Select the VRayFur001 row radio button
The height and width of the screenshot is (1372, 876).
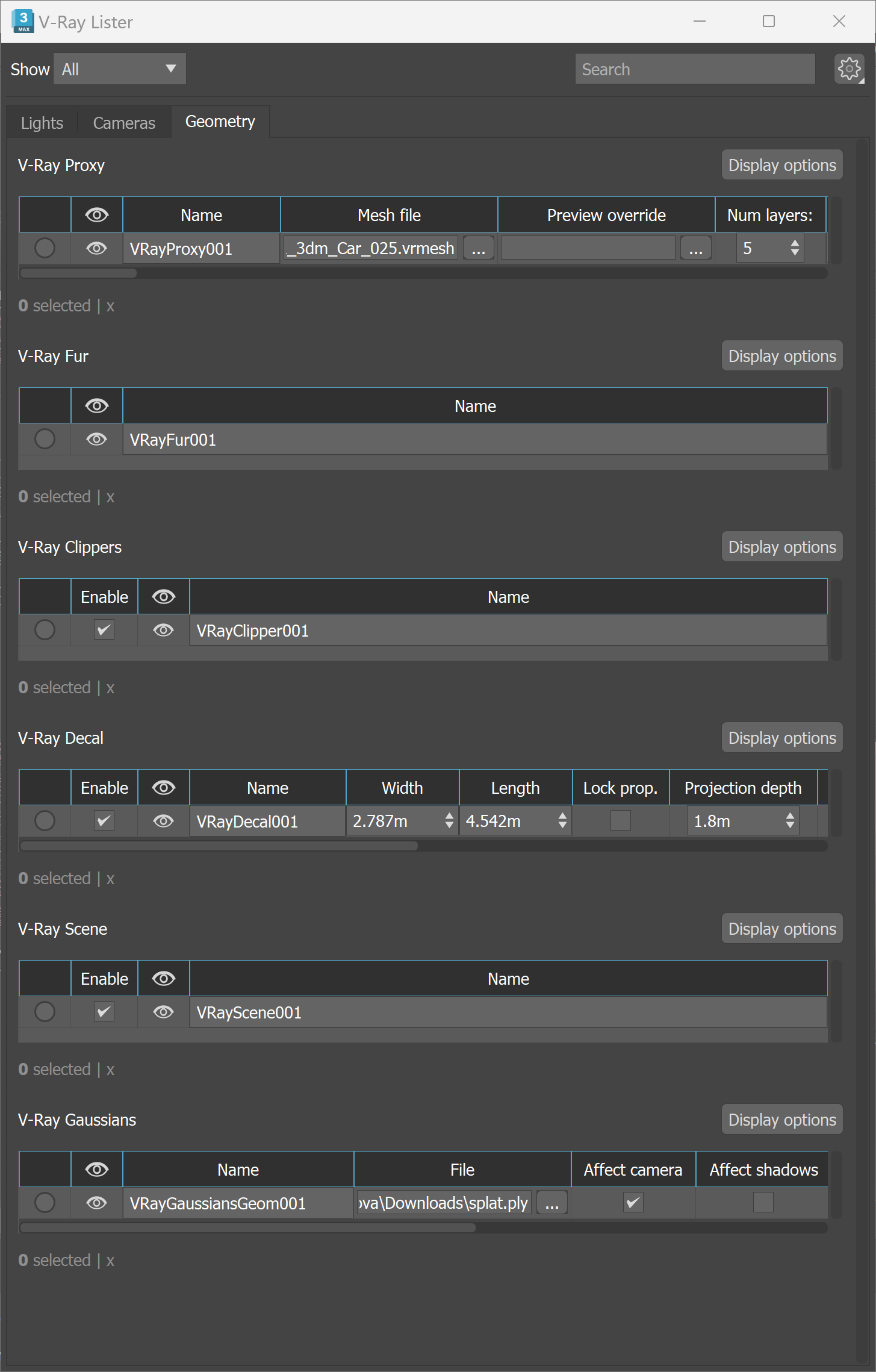tap(45, 439)
